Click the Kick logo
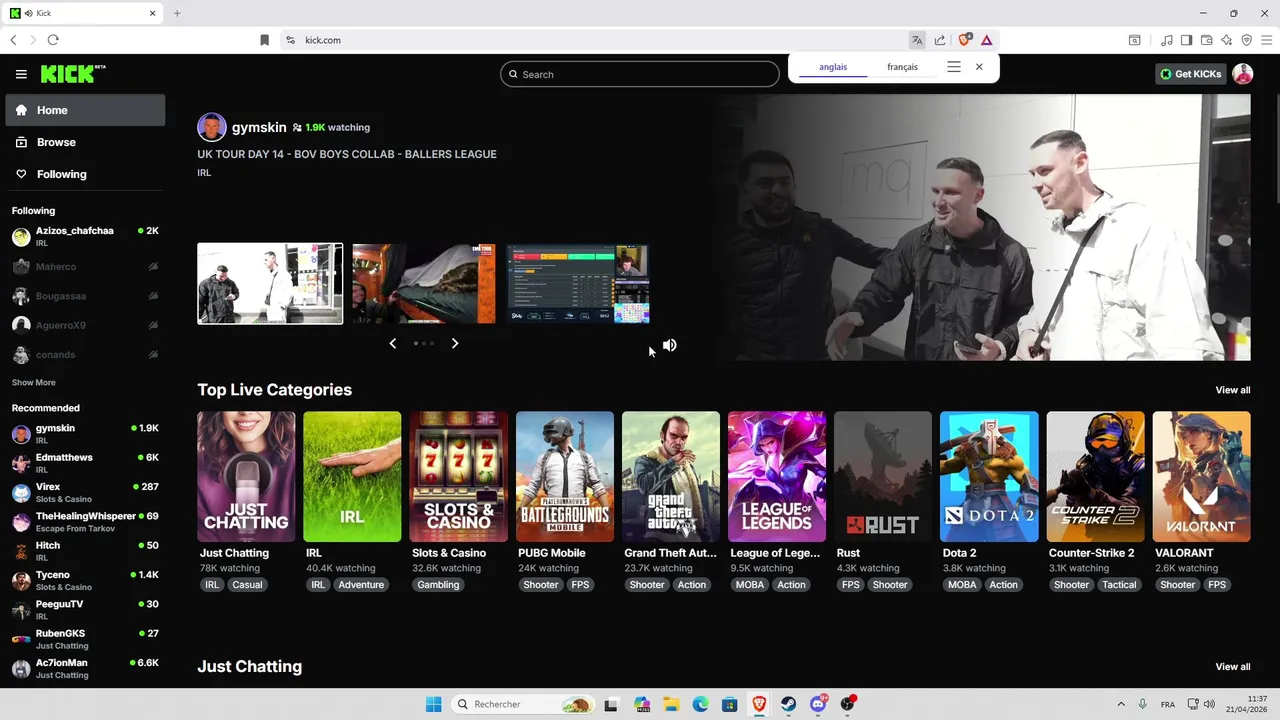The height and width of the screenshot is (720, 1280). tap(72, 74)
